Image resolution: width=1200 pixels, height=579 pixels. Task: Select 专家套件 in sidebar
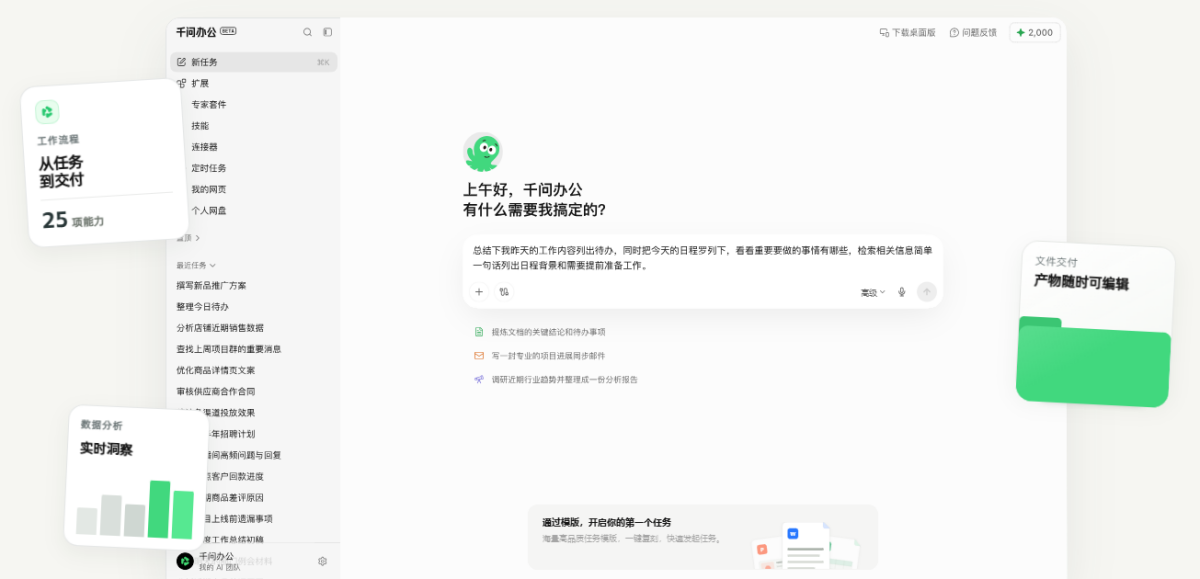[x=209, y=104]
